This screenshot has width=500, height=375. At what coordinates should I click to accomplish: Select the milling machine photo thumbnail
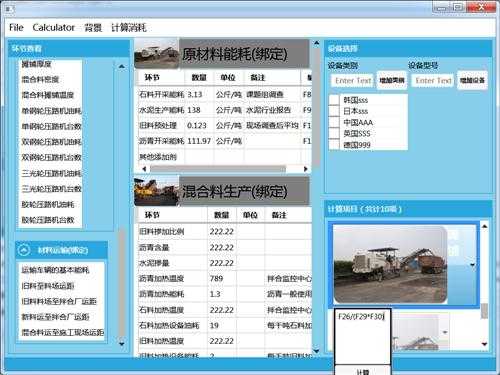click(x=390, y=265)
